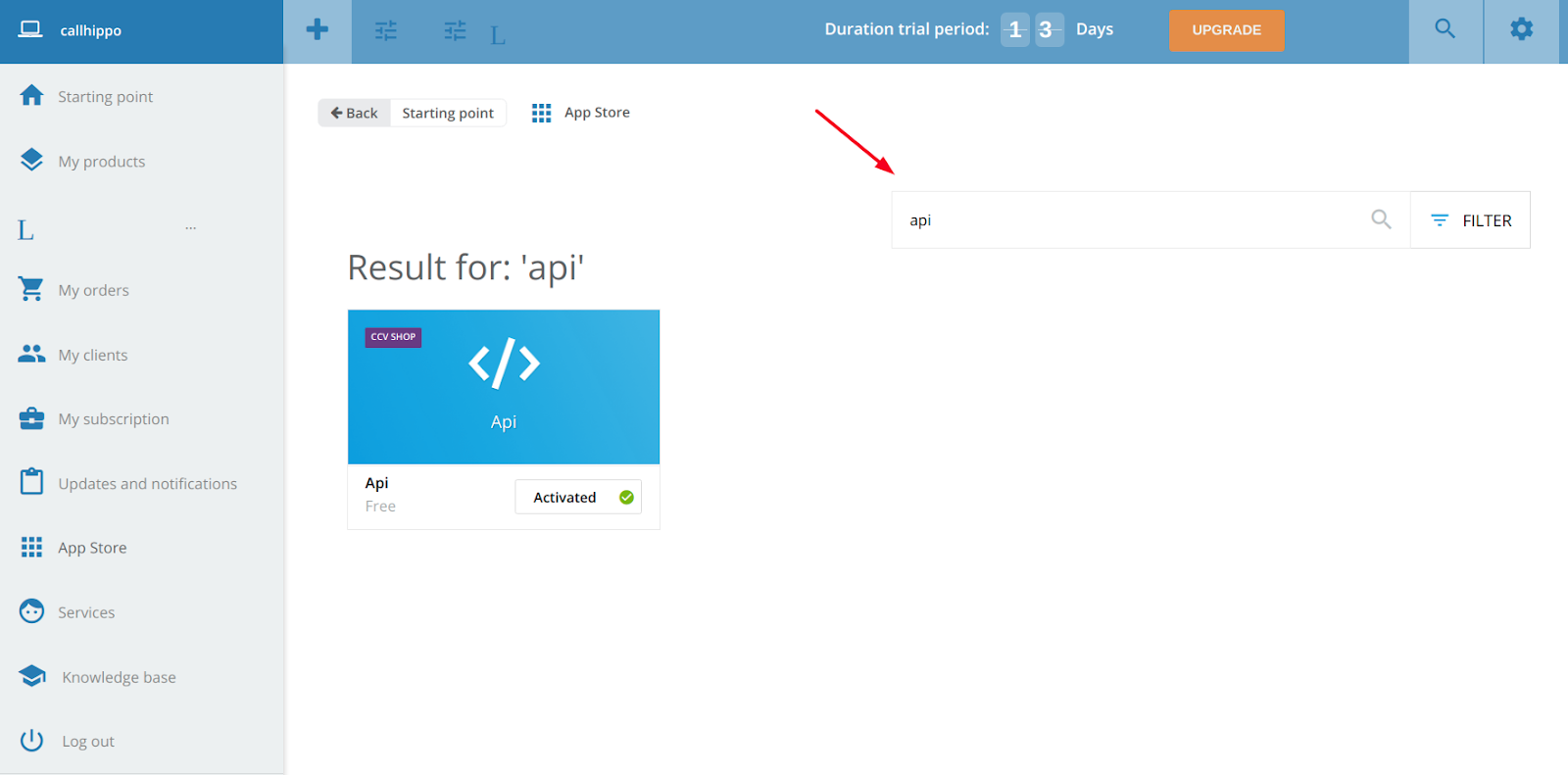Click the App Store grid icon in sidebar

[31, 547]
